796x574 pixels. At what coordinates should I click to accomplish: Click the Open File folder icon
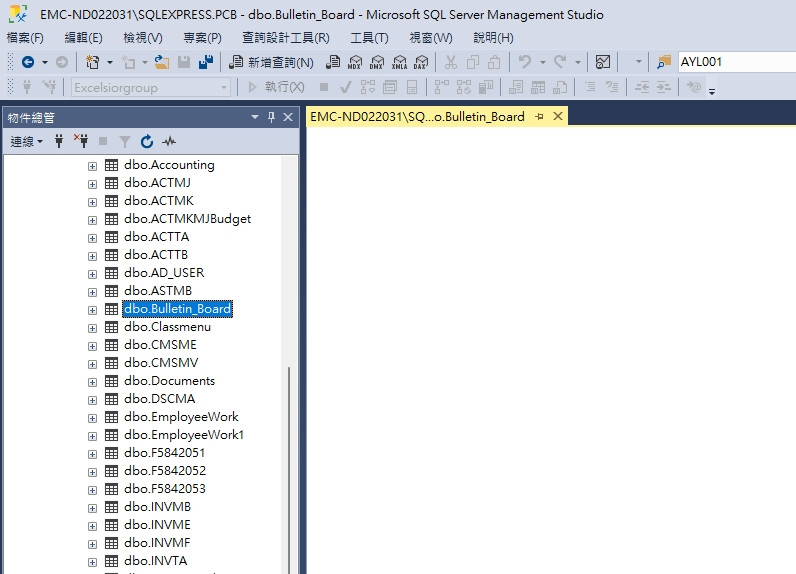coord(161,62)
